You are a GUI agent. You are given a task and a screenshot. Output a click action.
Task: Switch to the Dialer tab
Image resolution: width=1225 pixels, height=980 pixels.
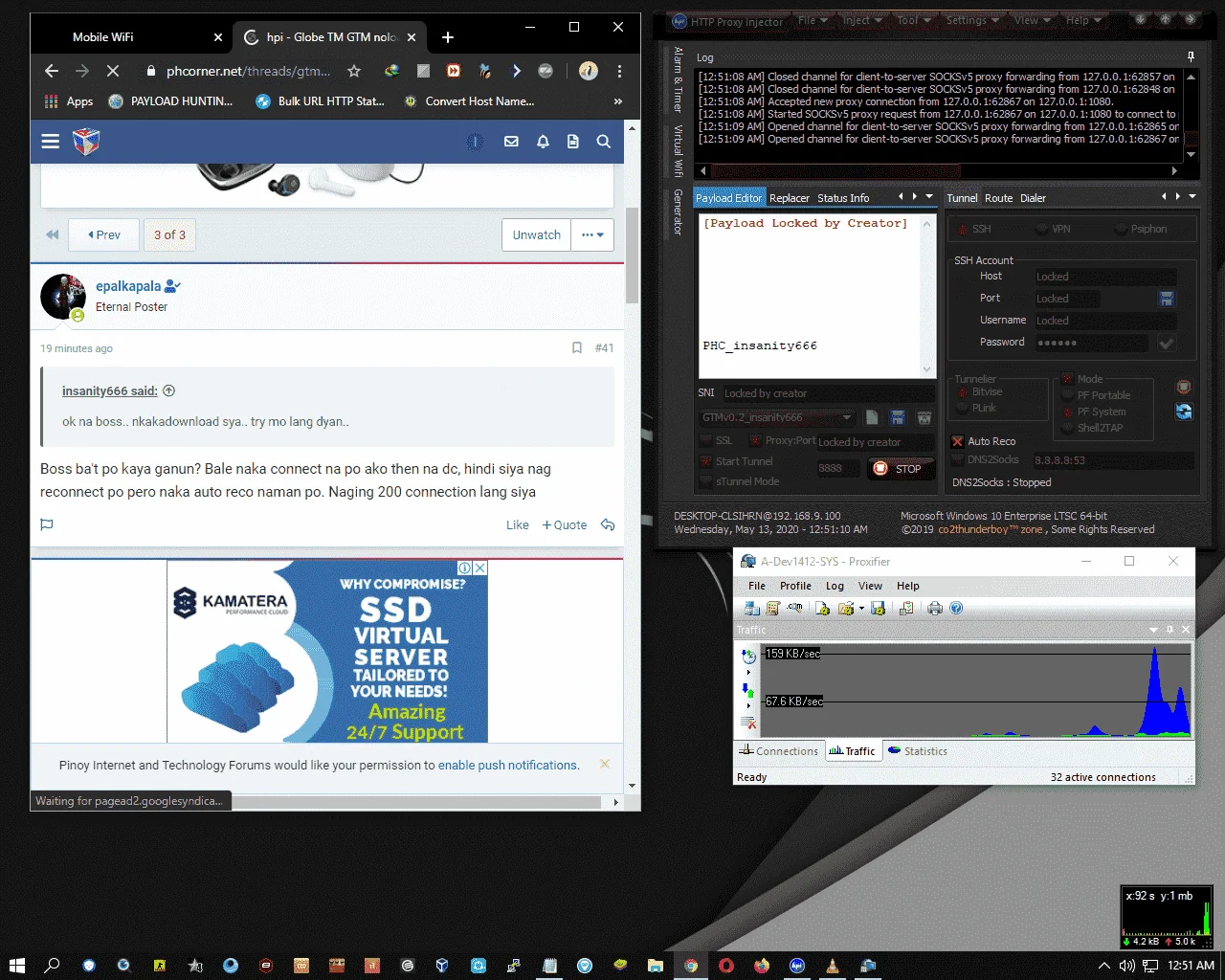click(x=1033, y=198)
